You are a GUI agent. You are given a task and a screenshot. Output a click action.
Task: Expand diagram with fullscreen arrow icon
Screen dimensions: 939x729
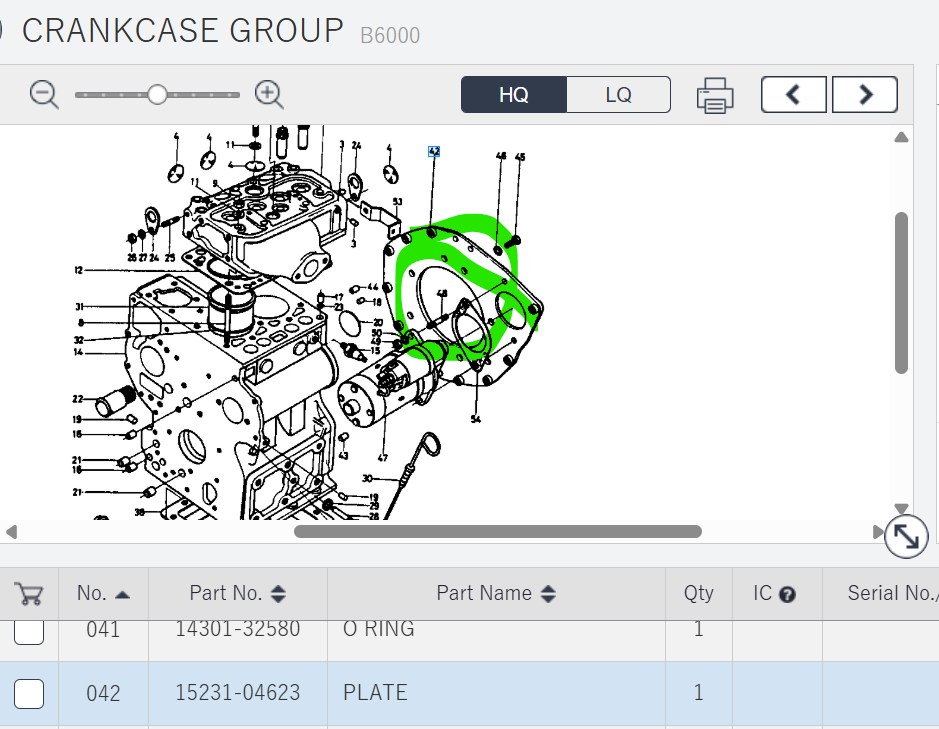pos(906,538)
